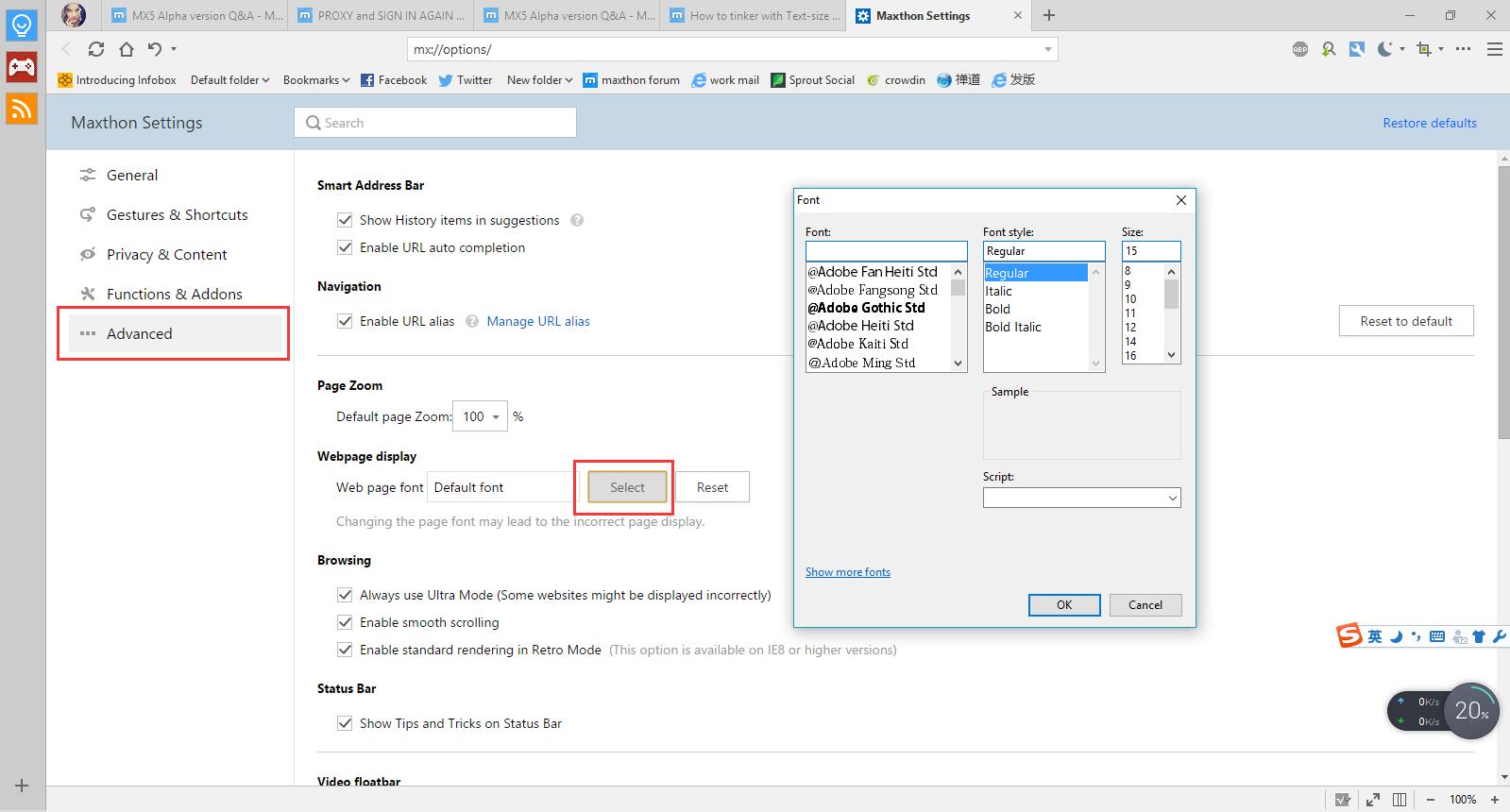The height and width of the screenshot is (812, 1510).
Task: Toggle Show History items in suggestions
Action: [345, 220]
